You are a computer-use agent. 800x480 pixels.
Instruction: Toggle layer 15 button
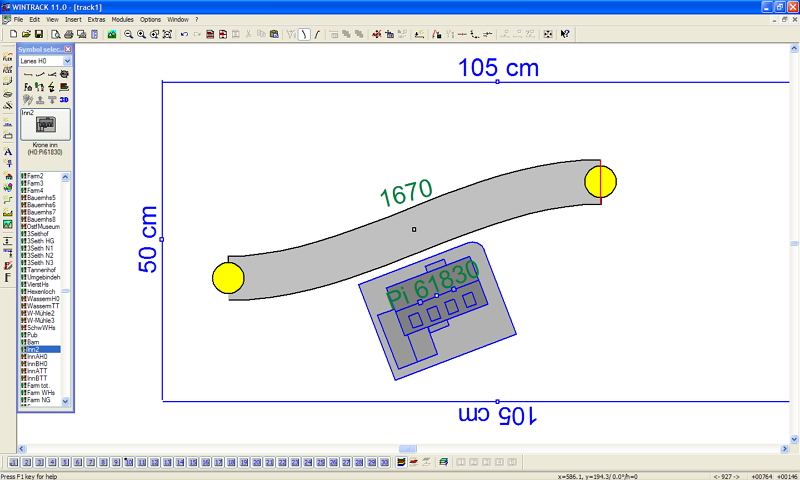click(x=193, y=462)
